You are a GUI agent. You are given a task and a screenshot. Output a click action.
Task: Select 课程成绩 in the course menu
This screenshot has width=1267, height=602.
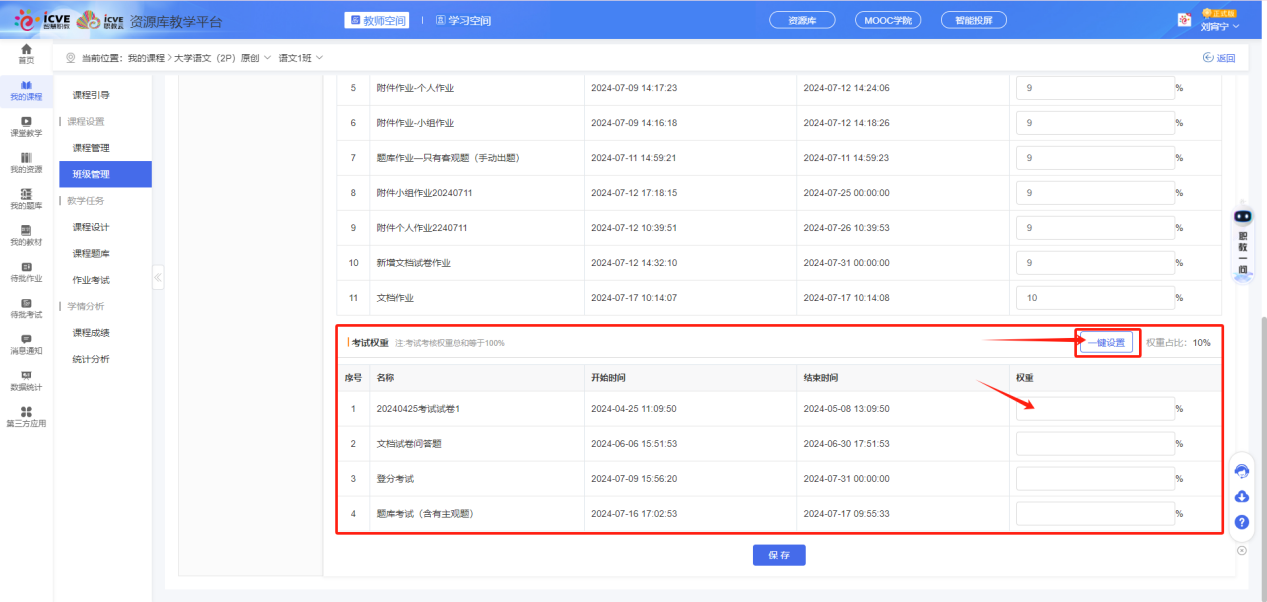[x=91, y=333]
